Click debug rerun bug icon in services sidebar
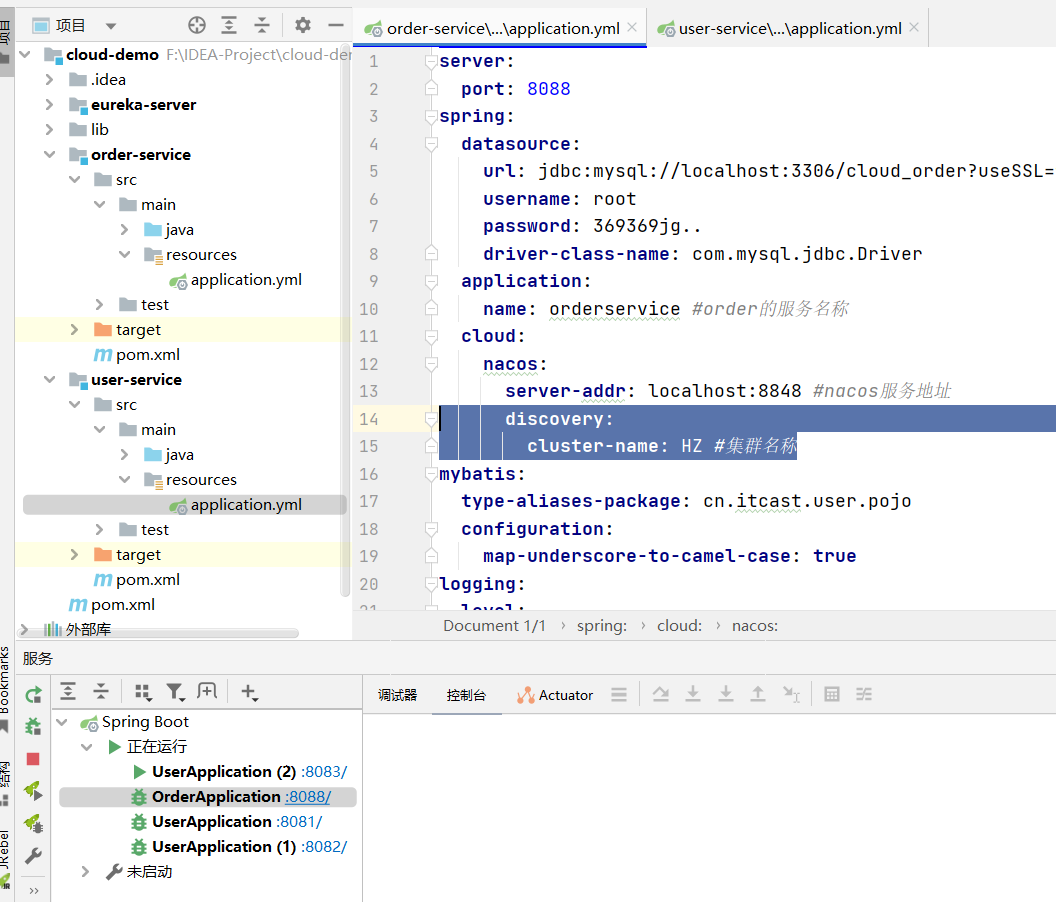Viewport: 1056px width, 902px height. pos(33,726)
